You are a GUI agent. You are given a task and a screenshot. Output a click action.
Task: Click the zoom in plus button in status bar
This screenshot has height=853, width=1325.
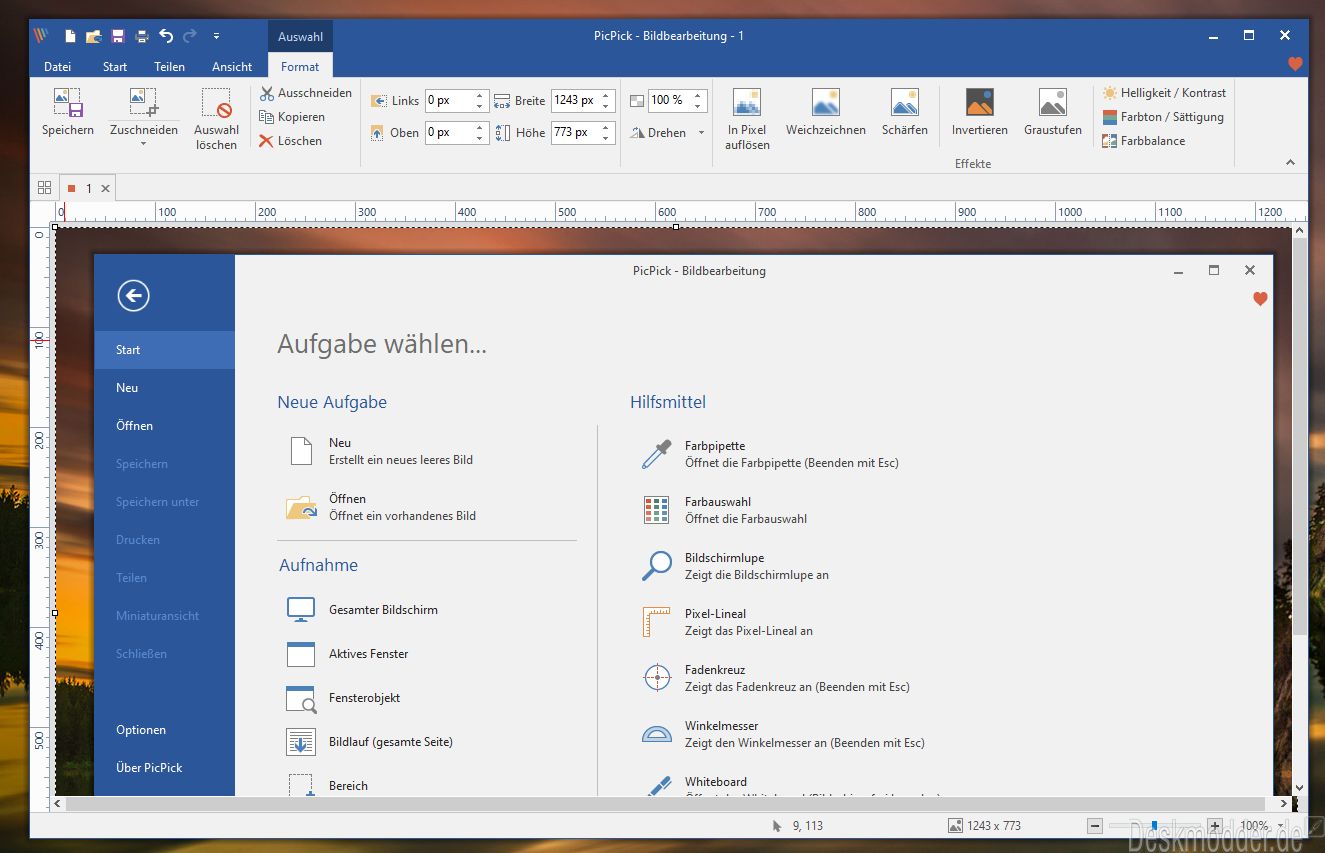tap(1214, 826)
